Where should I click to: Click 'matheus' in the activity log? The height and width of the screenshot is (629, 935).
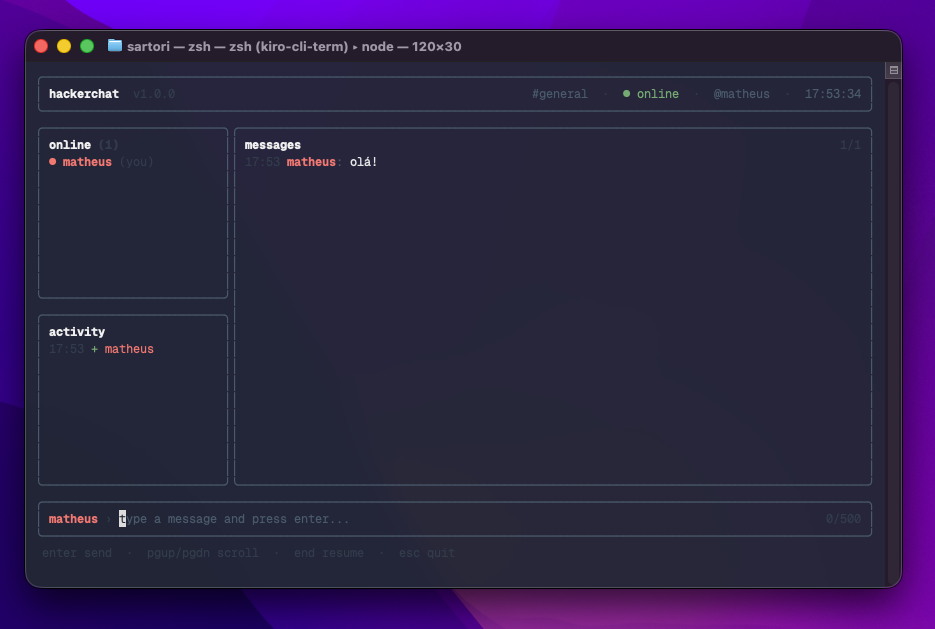[x=129, y=349]
